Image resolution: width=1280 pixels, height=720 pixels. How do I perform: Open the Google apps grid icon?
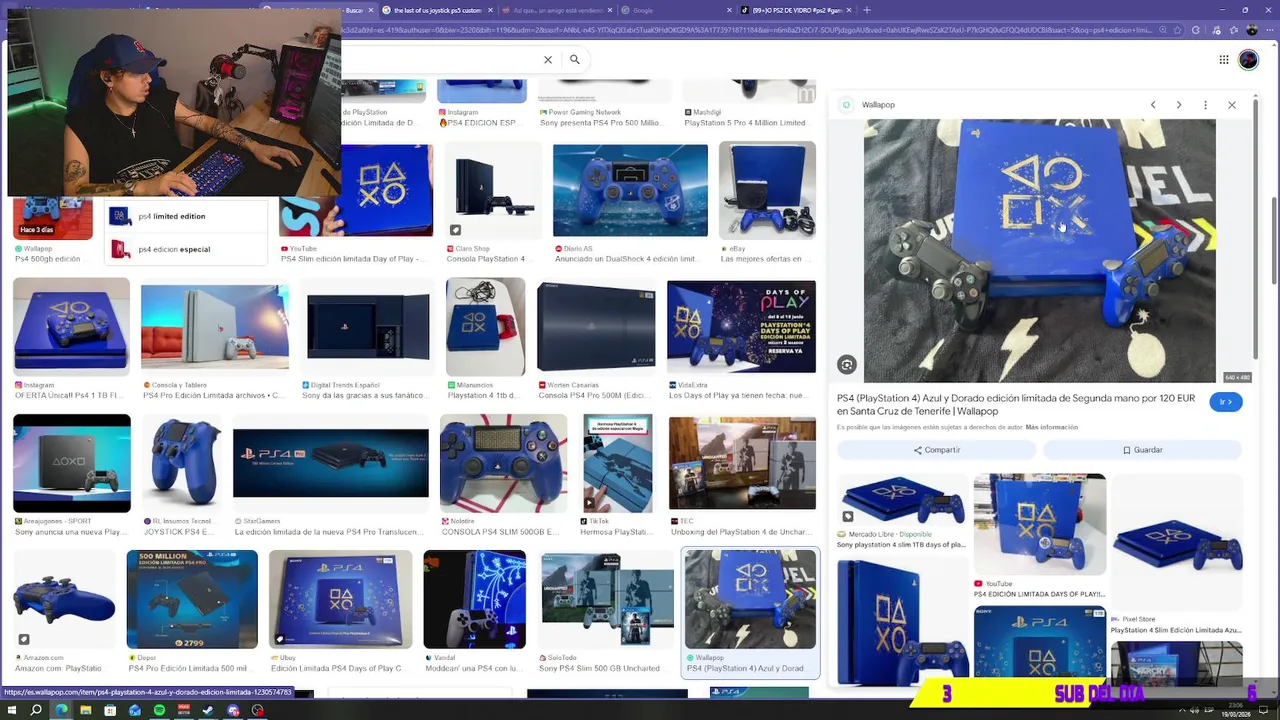click(1224, 60)
